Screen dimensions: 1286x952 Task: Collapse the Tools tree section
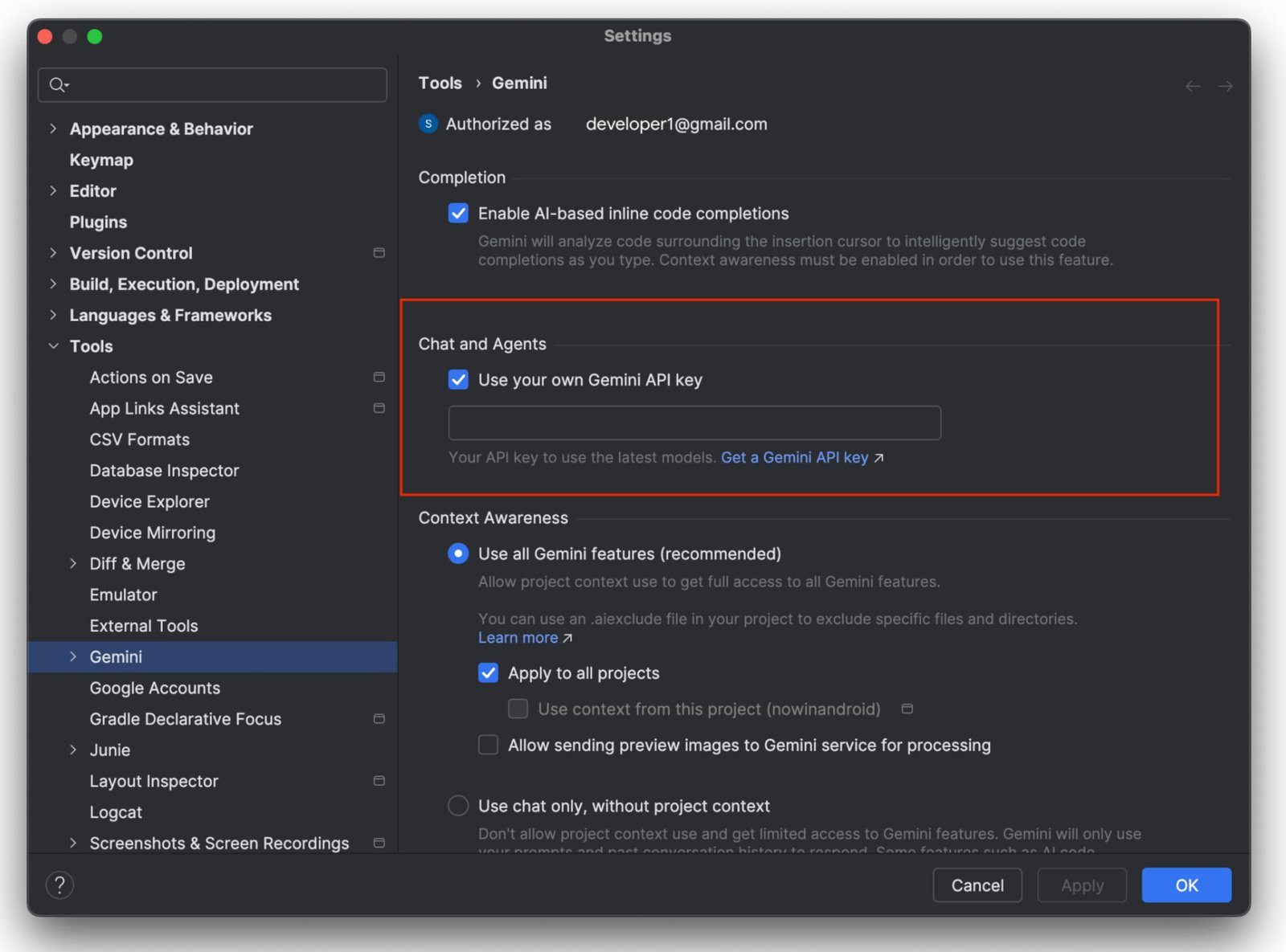click(53, 346)
